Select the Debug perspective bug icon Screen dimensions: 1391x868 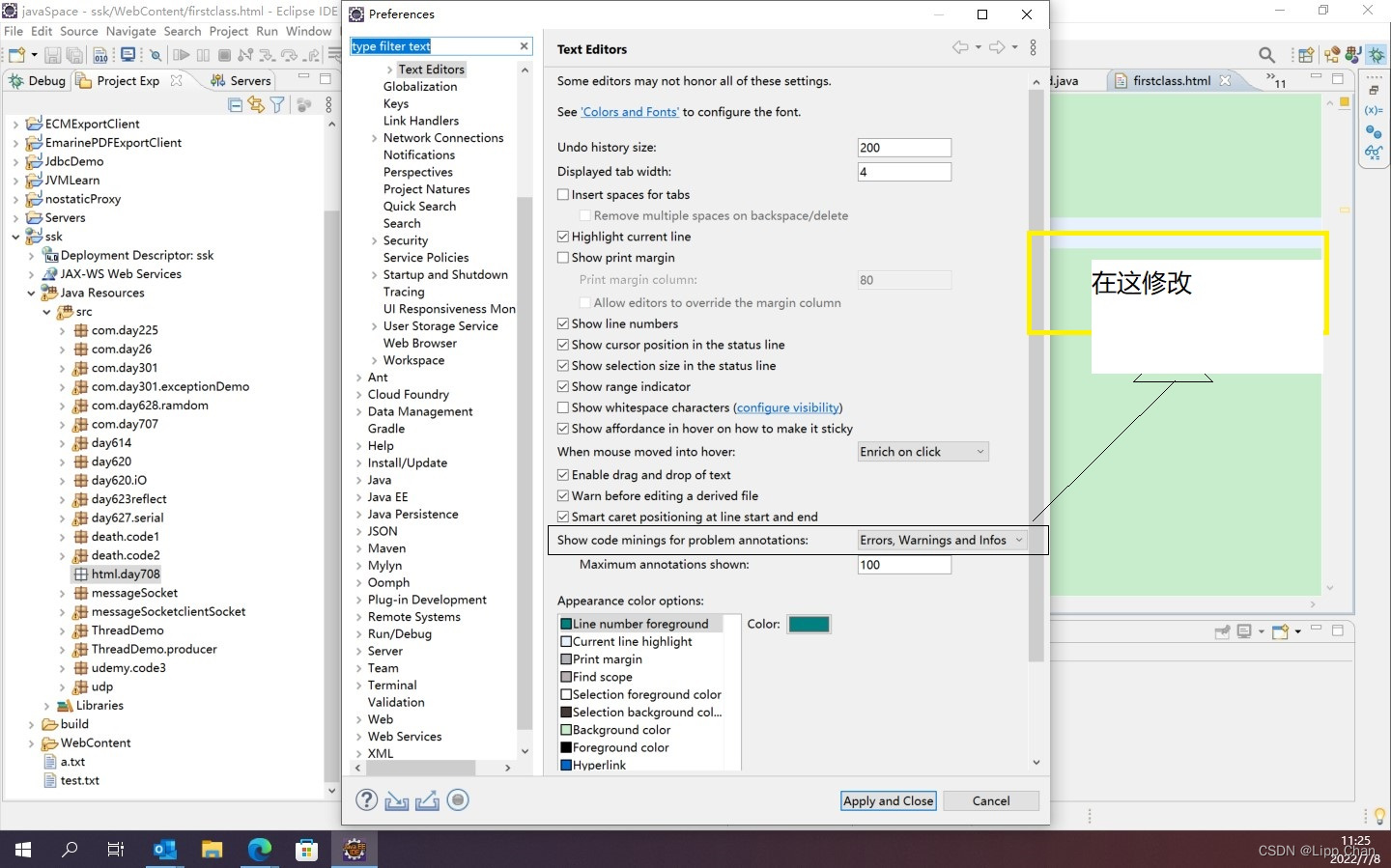click(x=1377, y=55)
